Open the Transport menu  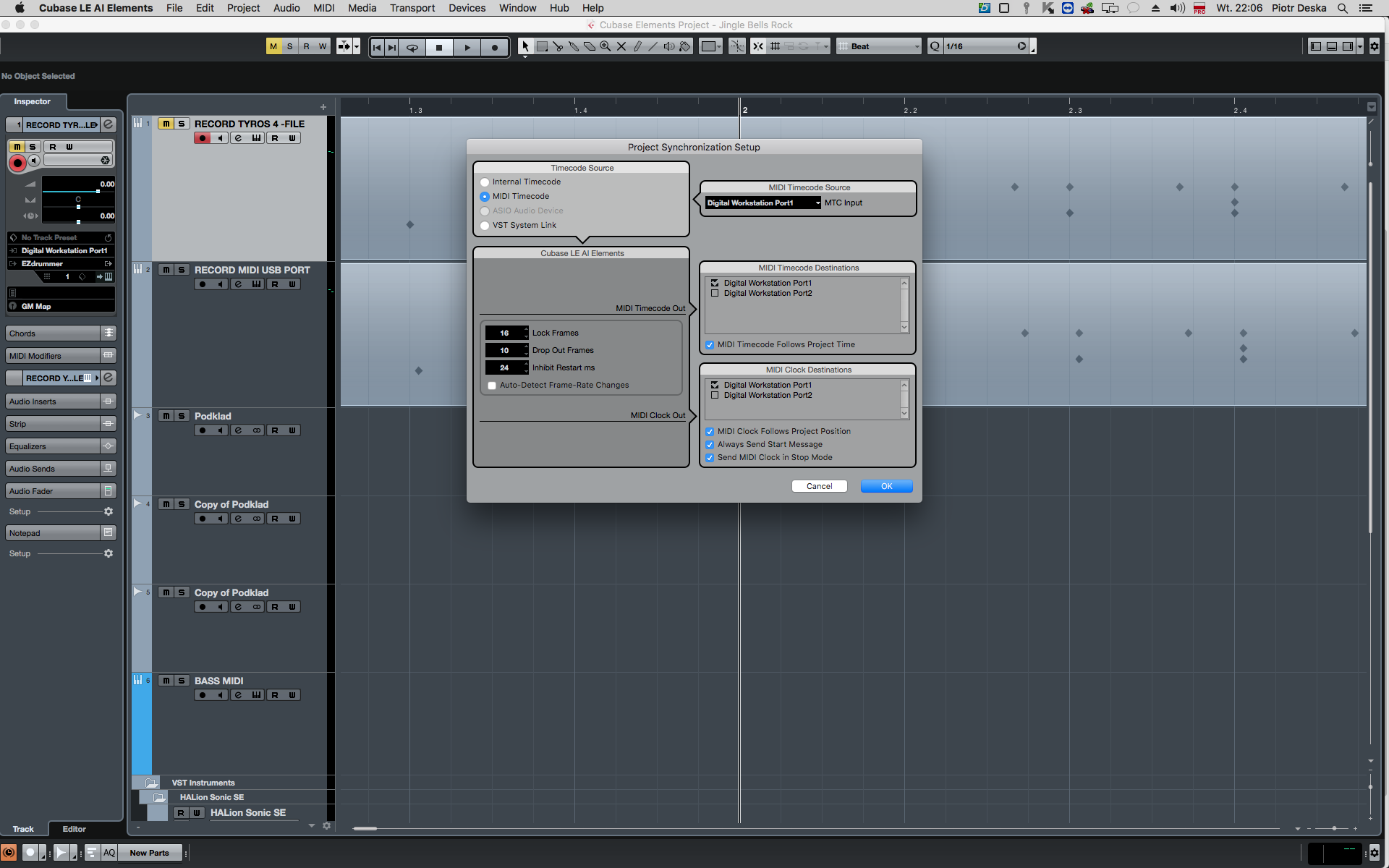tap(412, 8)
